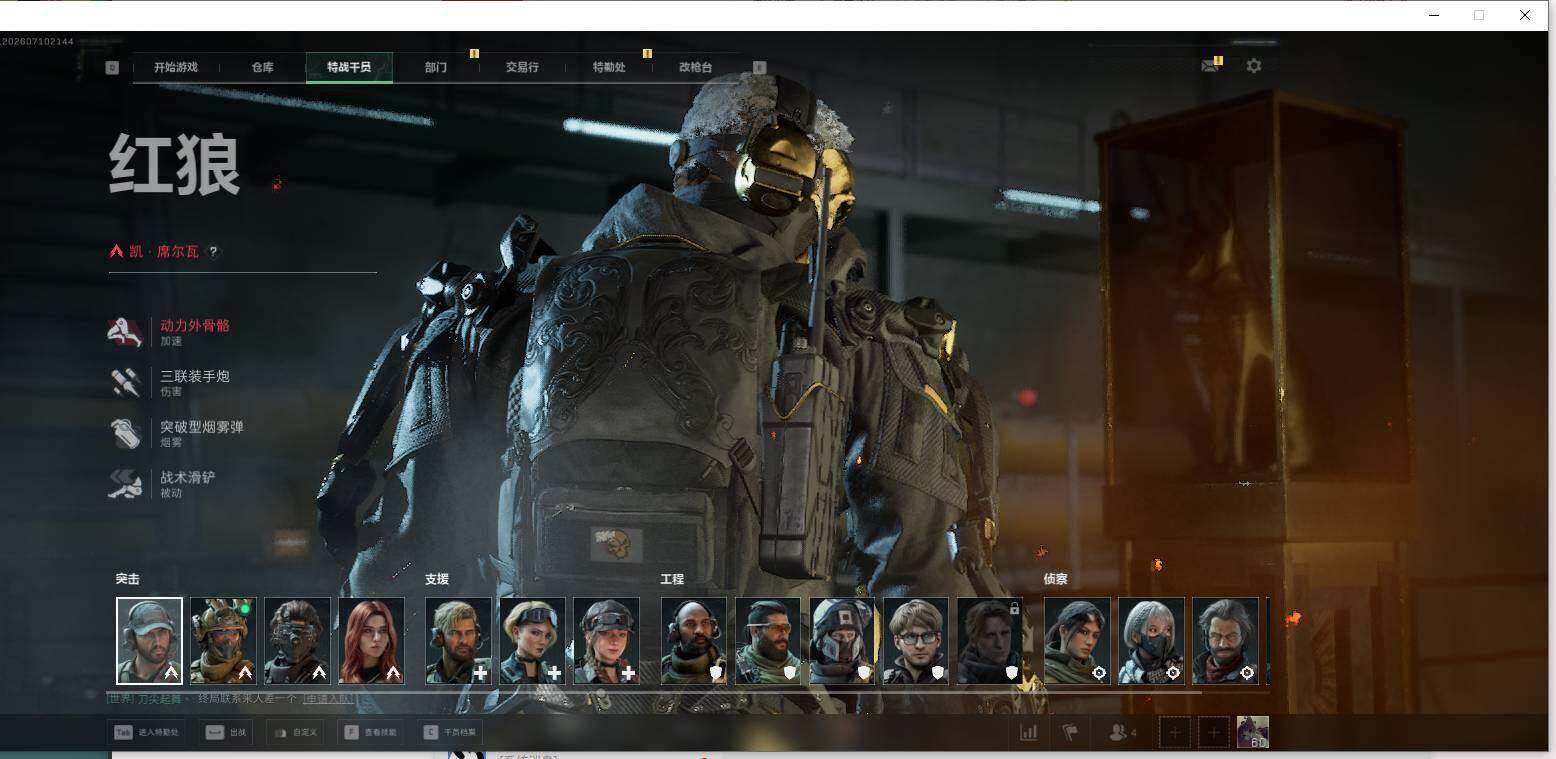Viewport: 1556px width, 759px height.
Task: Click the 凯·席尔瓦 operator name text
Action: 164,252
